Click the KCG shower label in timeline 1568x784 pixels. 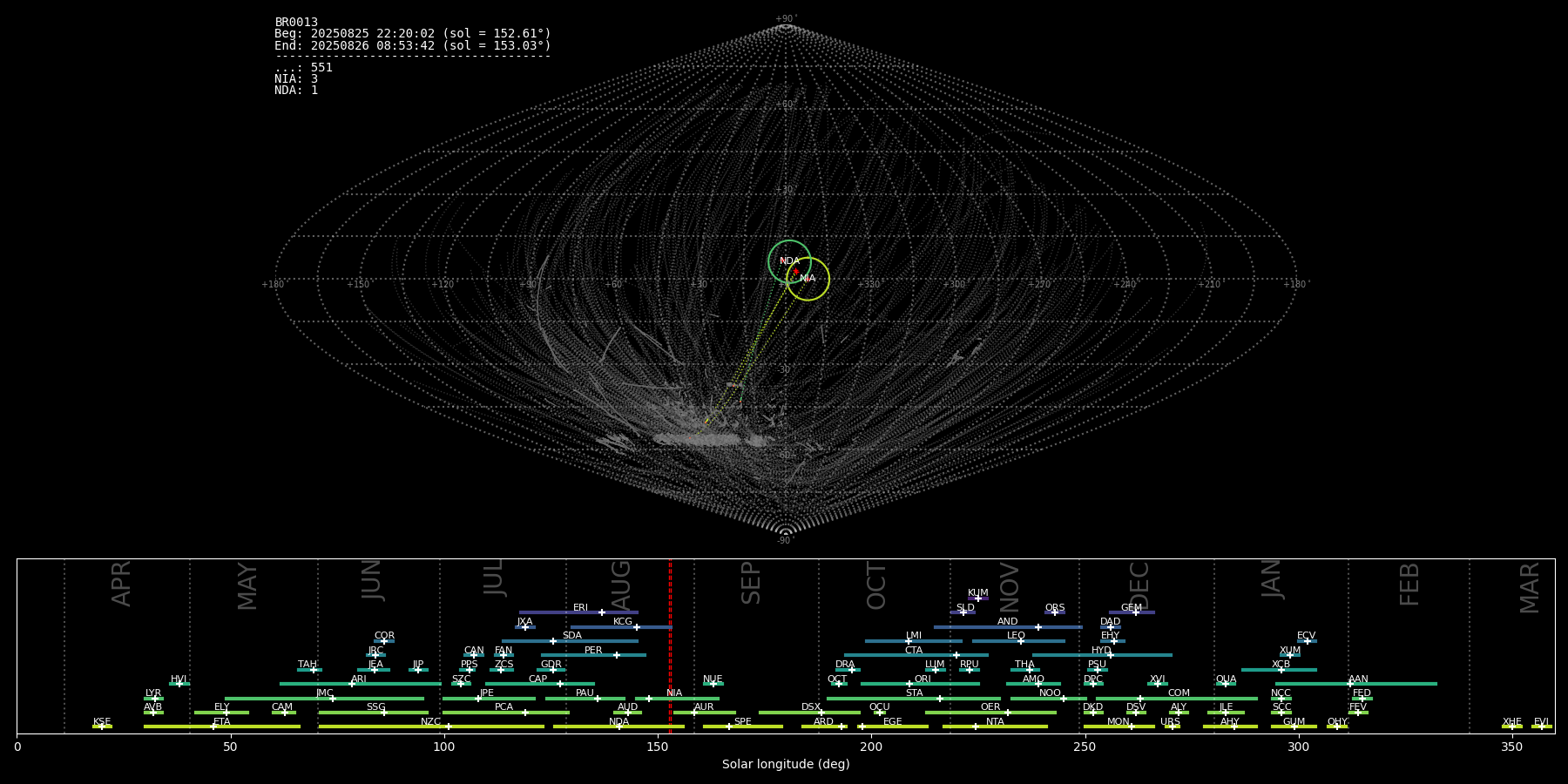click(623, 622)
